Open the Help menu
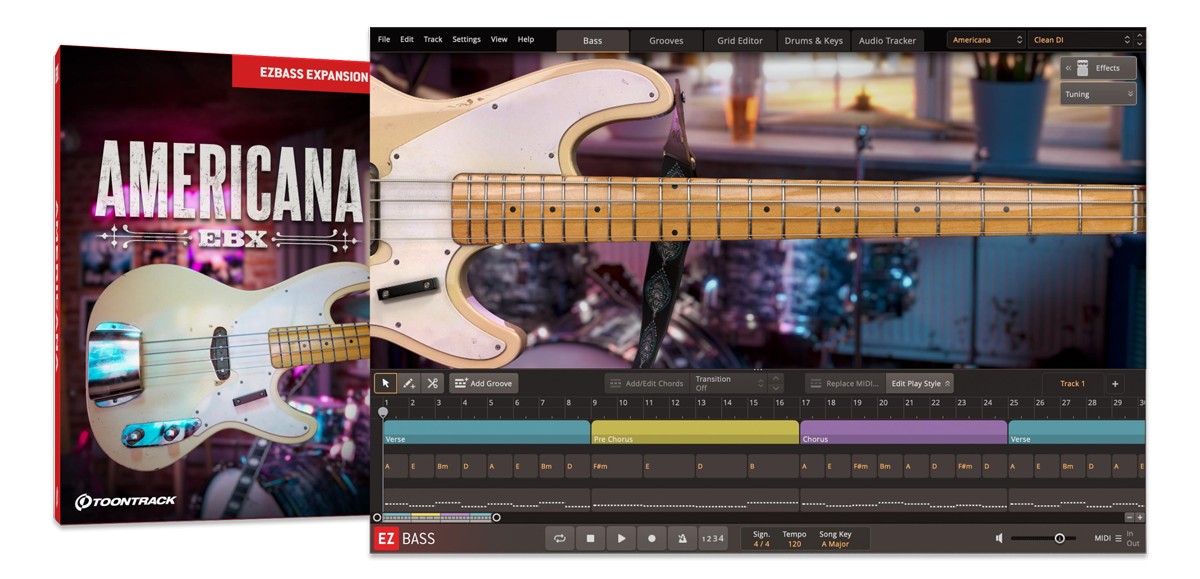This screenshot has width=1200, height=579. point(526,40)
